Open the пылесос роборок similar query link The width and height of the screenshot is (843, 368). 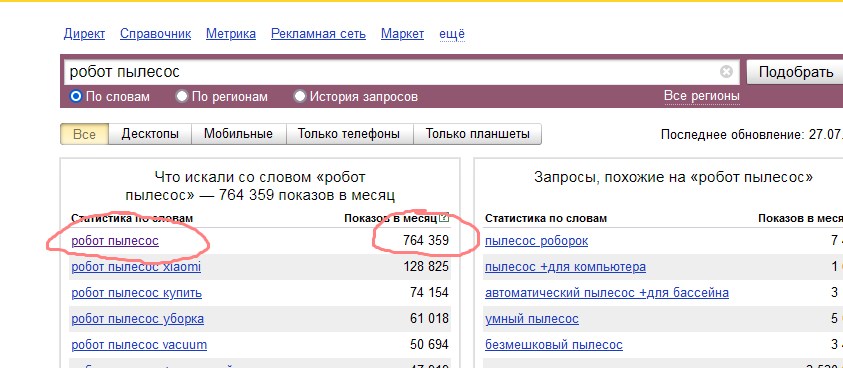[x=537, y=241]
